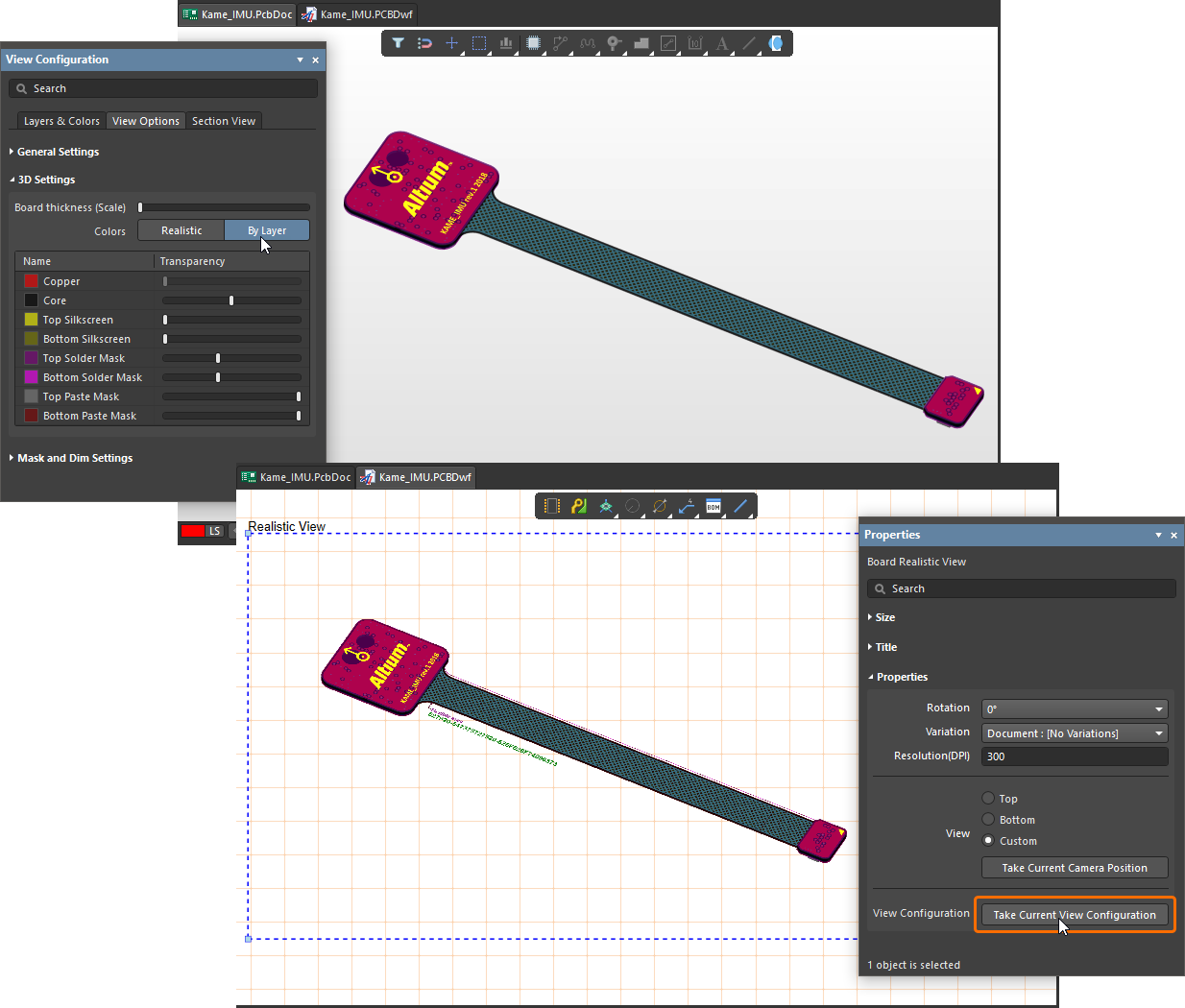Select the polygon pour stepped icon
Viewport: 1185px width, 1008px height.
click(x=641, y=43)
